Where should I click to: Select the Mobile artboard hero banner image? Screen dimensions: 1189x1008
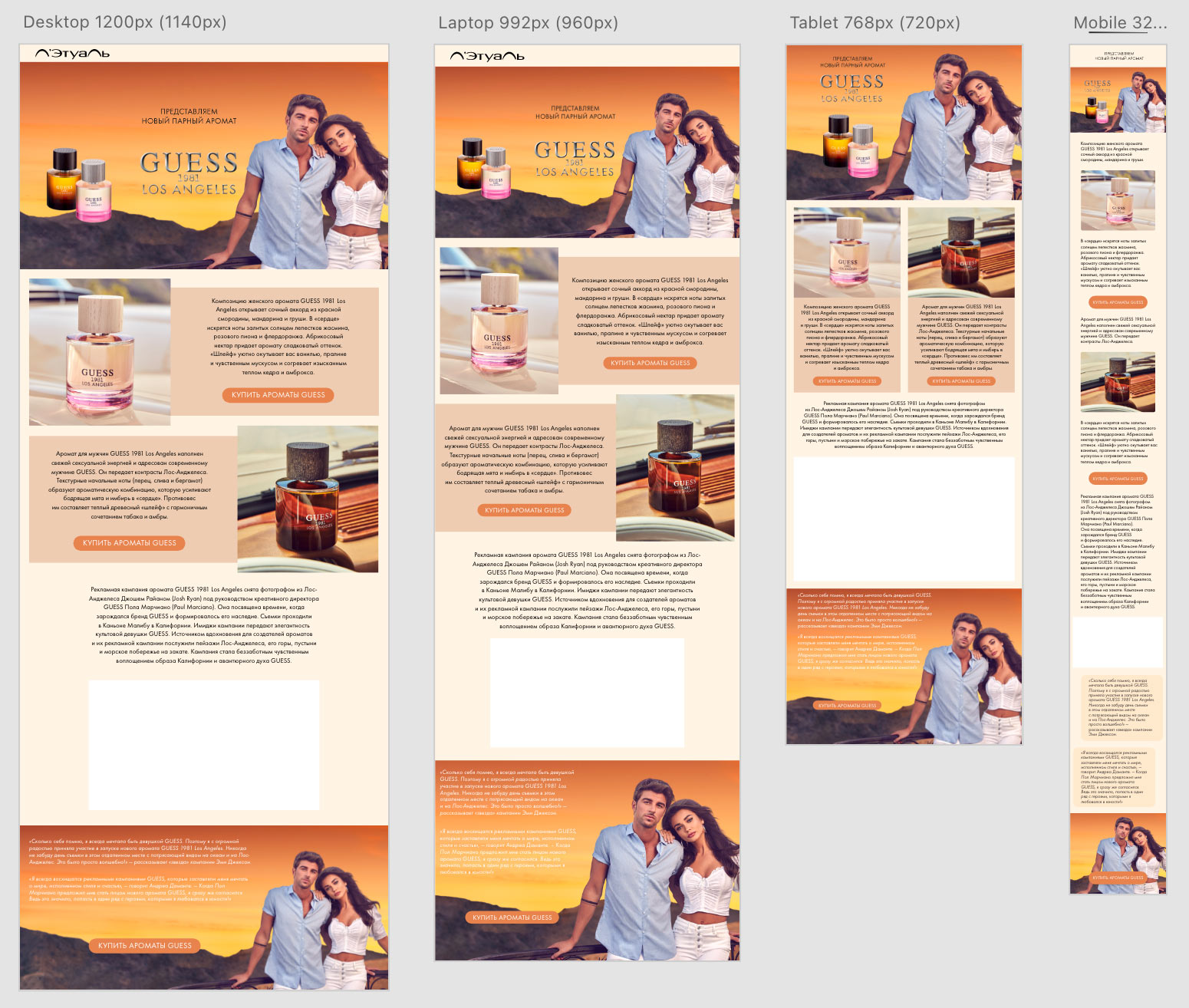coord(1118,99)
